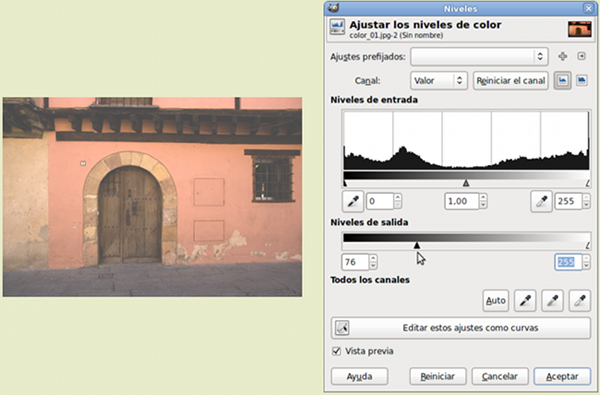The height and width of the screenshot is (395, 600).
Task: Select the all-channels gray point eyedropper
Action: [x=553, y=300]
